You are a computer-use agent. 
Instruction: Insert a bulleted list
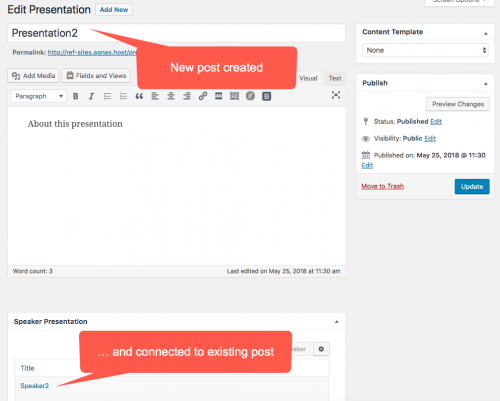pyautogui.click(x=107, y=96)
